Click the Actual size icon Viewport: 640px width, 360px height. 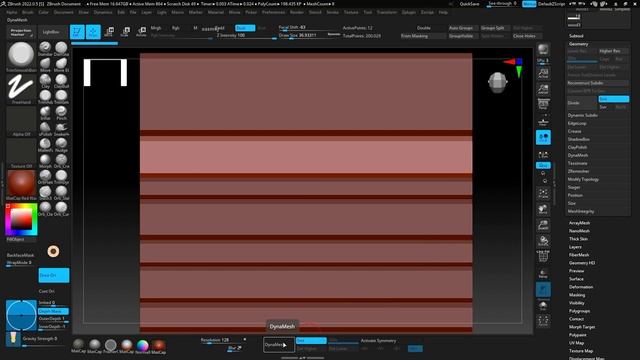click(x=543, y=73)
